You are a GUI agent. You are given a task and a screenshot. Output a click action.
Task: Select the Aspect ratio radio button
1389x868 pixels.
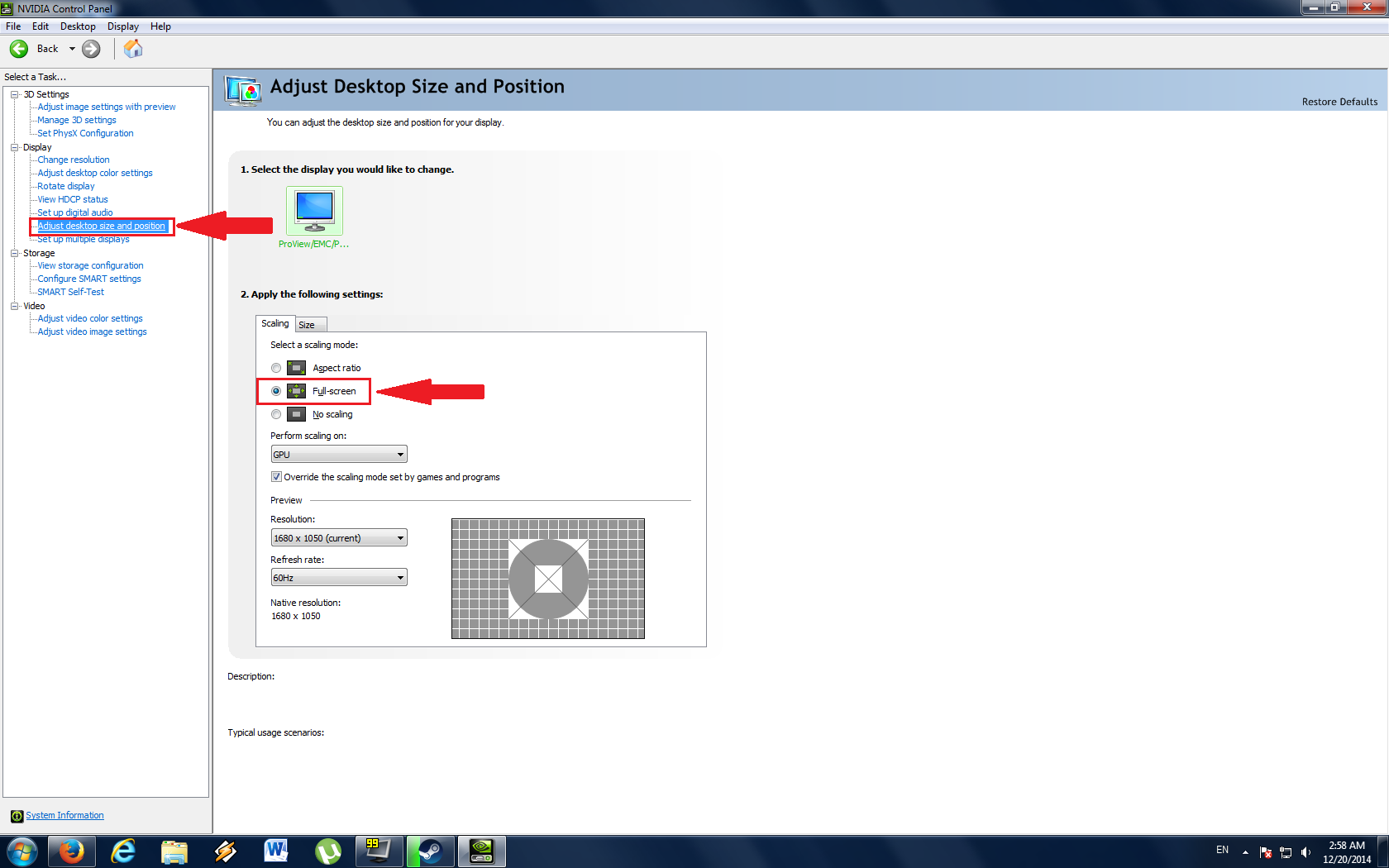pyautogui.click(x=276, y=368)
